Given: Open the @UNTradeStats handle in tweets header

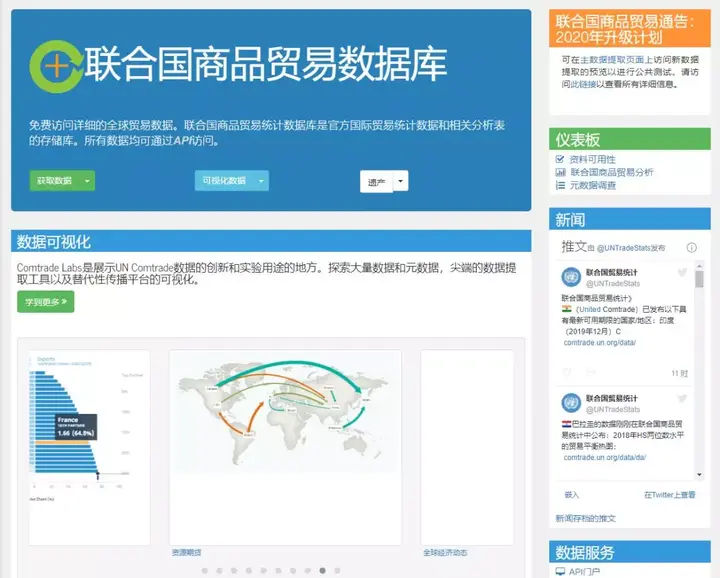Looking at the screenshot, I should [624, 248].
